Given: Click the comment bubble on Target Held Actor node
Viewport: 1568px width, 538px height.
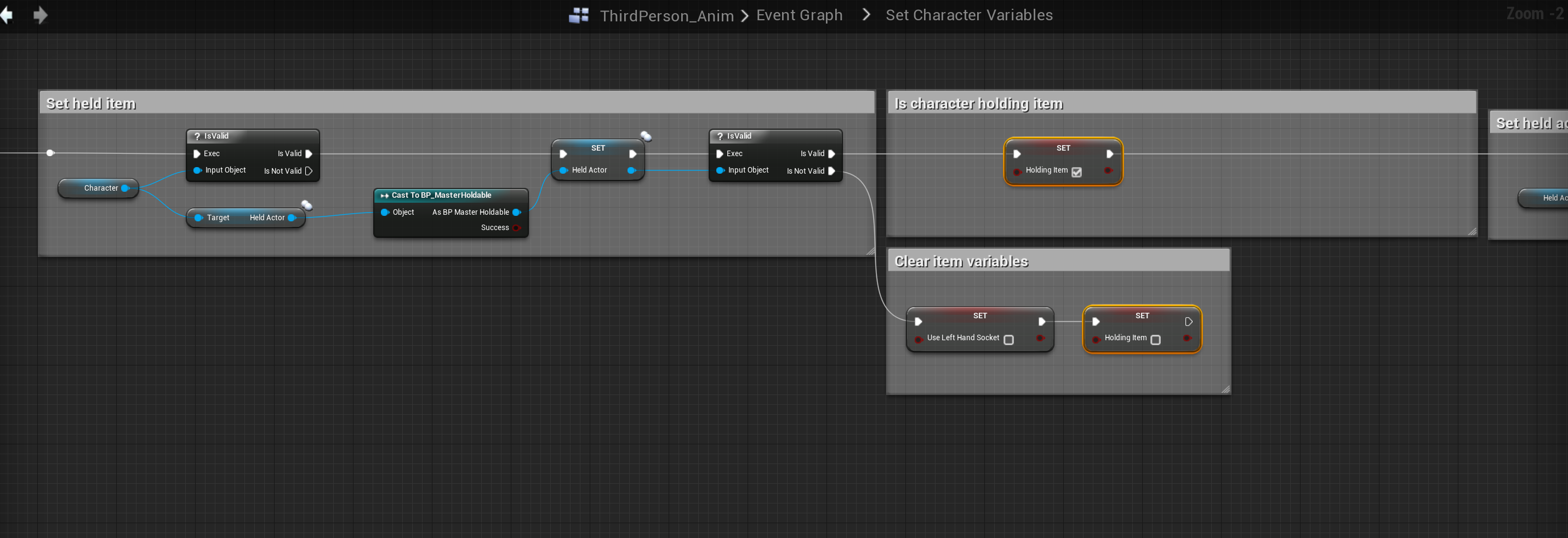Looking at the screenshot, I should pos(307,205).
